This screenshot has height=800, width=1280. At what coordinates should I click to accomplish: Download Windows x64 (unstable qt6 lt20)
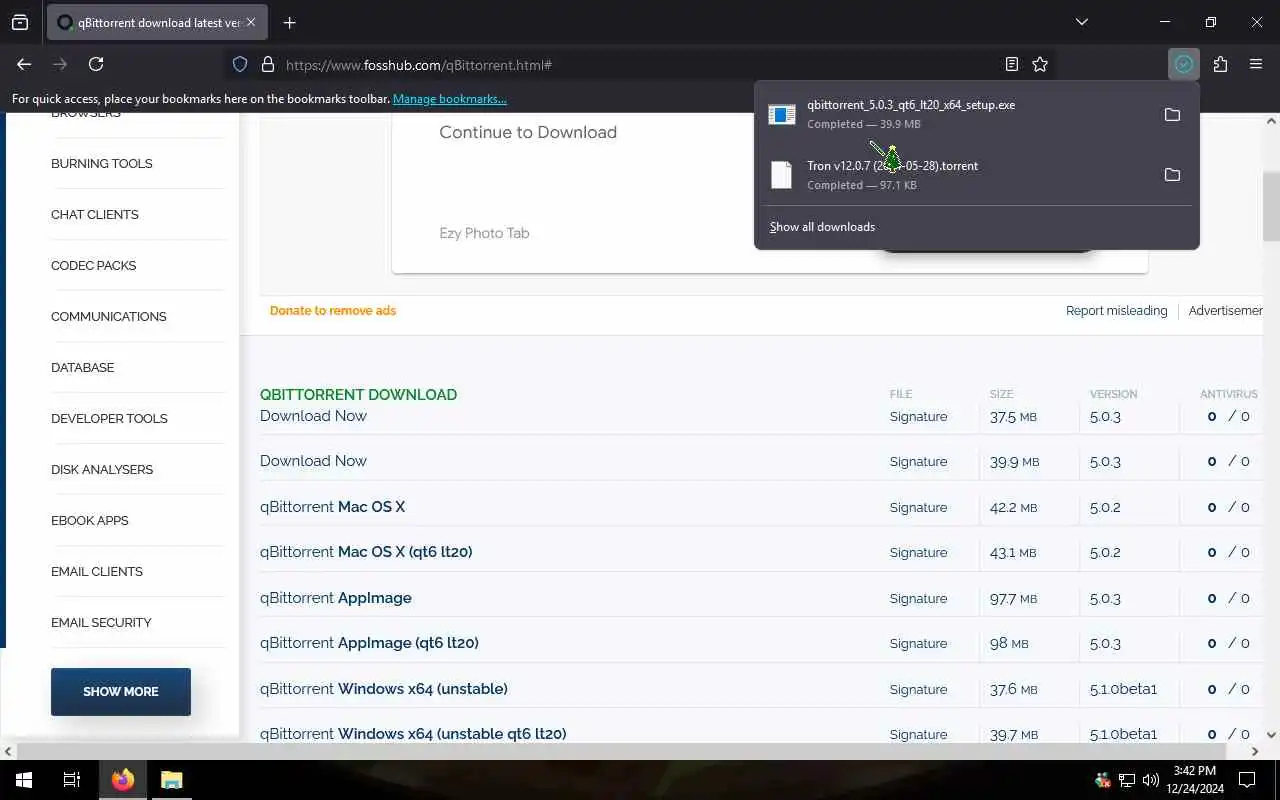coord(413,734)
